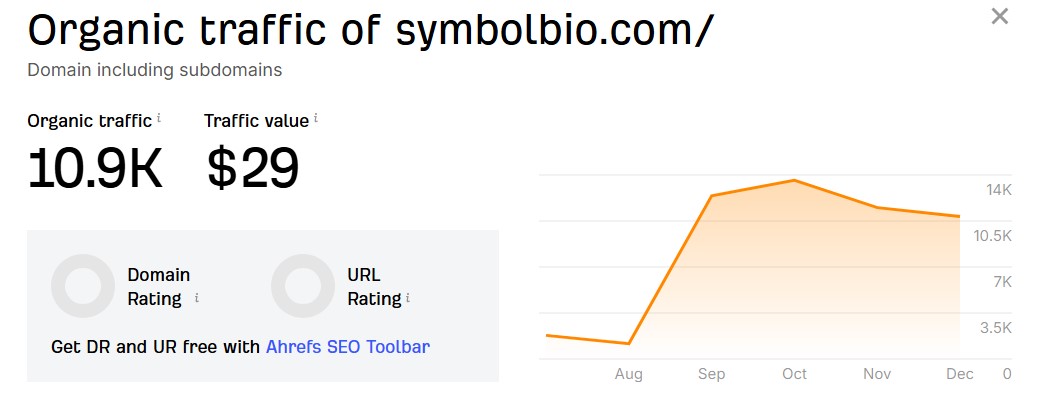
Task: Click the URL Rating info icon
Action: pyautogui.click(x=408, y=298)
